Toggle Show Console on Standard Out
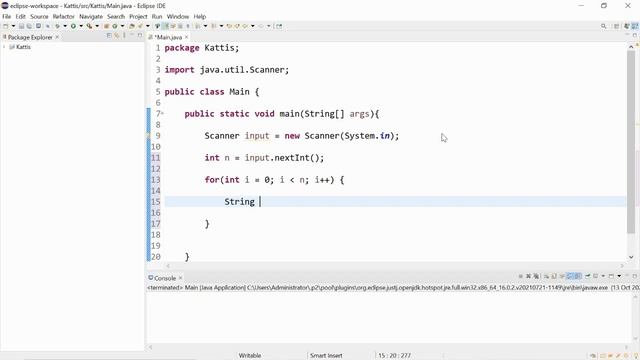Image resolution: width=640 pixels, height=360 pixels. coord(570,276)
